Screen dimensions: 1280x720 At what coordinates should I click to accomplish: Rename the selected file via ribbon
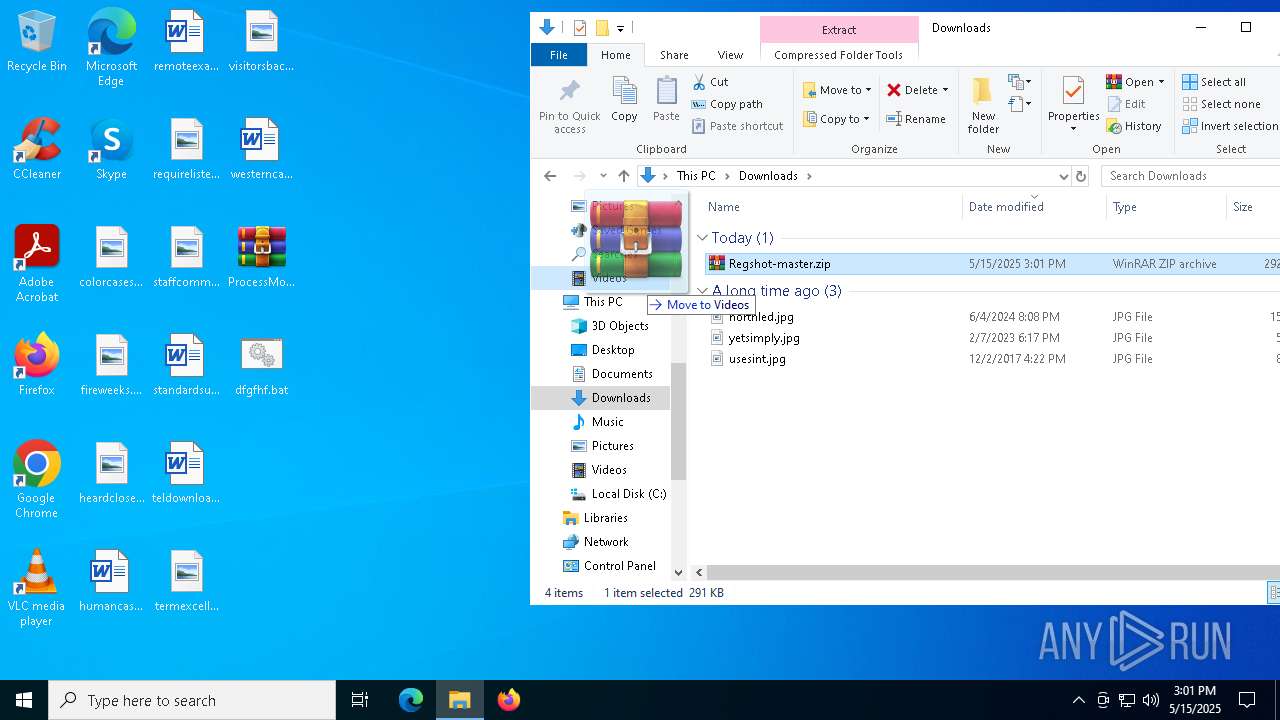tap(915, 119)
